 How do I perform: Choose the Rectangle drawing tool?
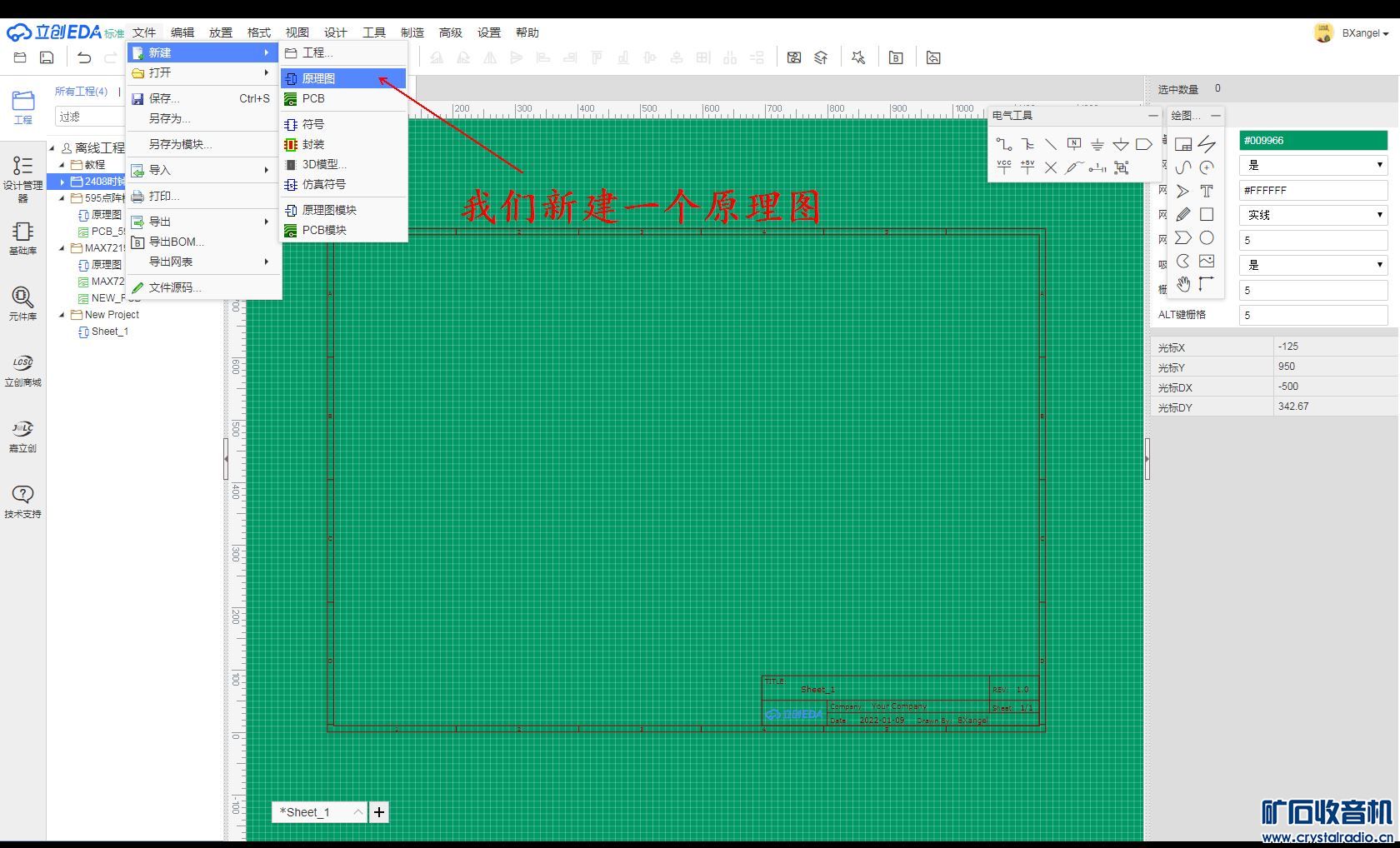(x=1207, y=214)
